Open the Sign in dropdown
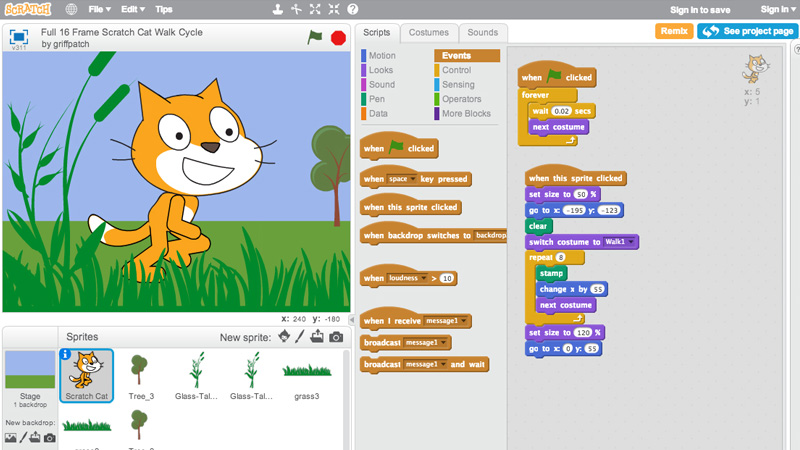Viewport: 800px width, 450px height. pyautogui.click(x=778, y=9)
